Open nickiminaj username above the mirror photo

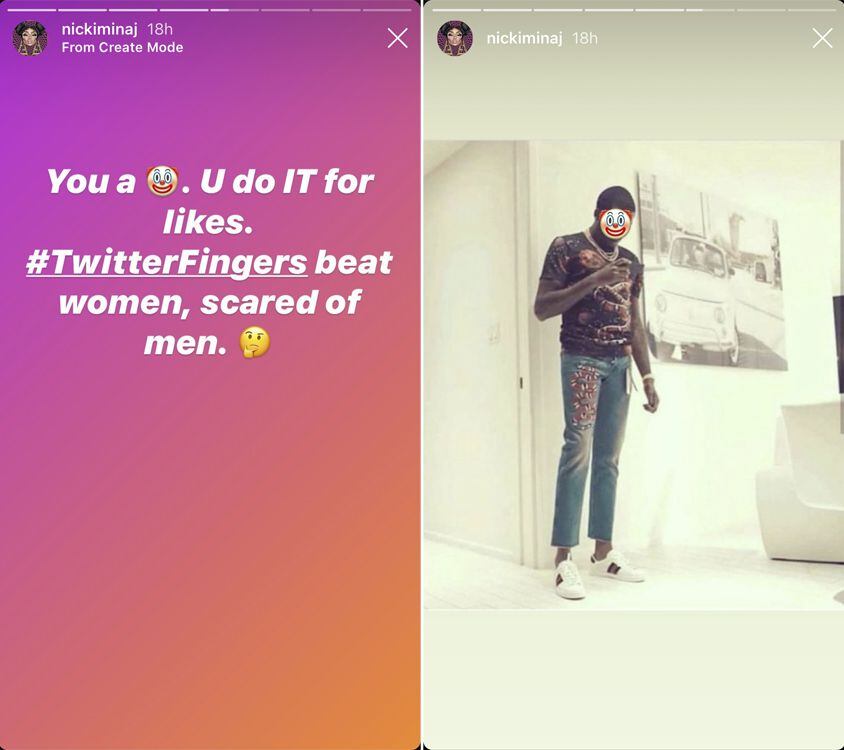point(524,38)
